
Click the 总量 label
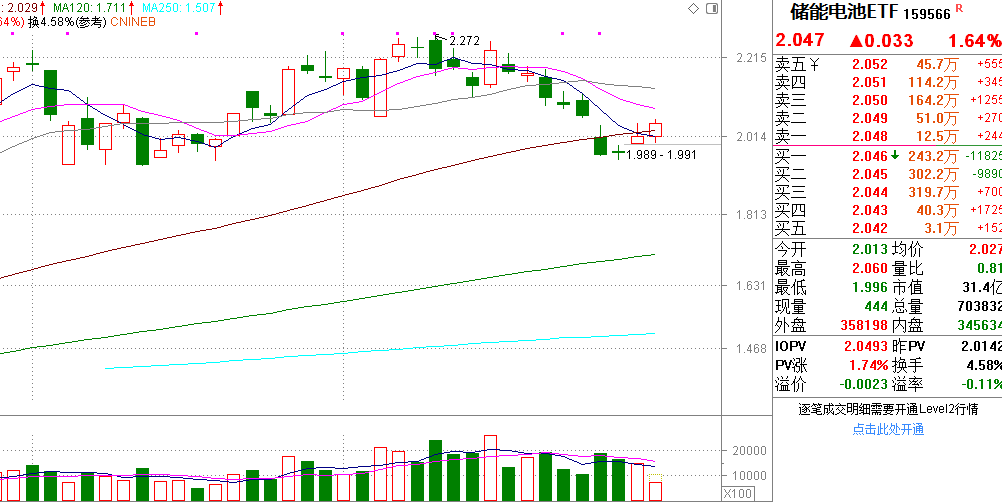coord(908,307)
